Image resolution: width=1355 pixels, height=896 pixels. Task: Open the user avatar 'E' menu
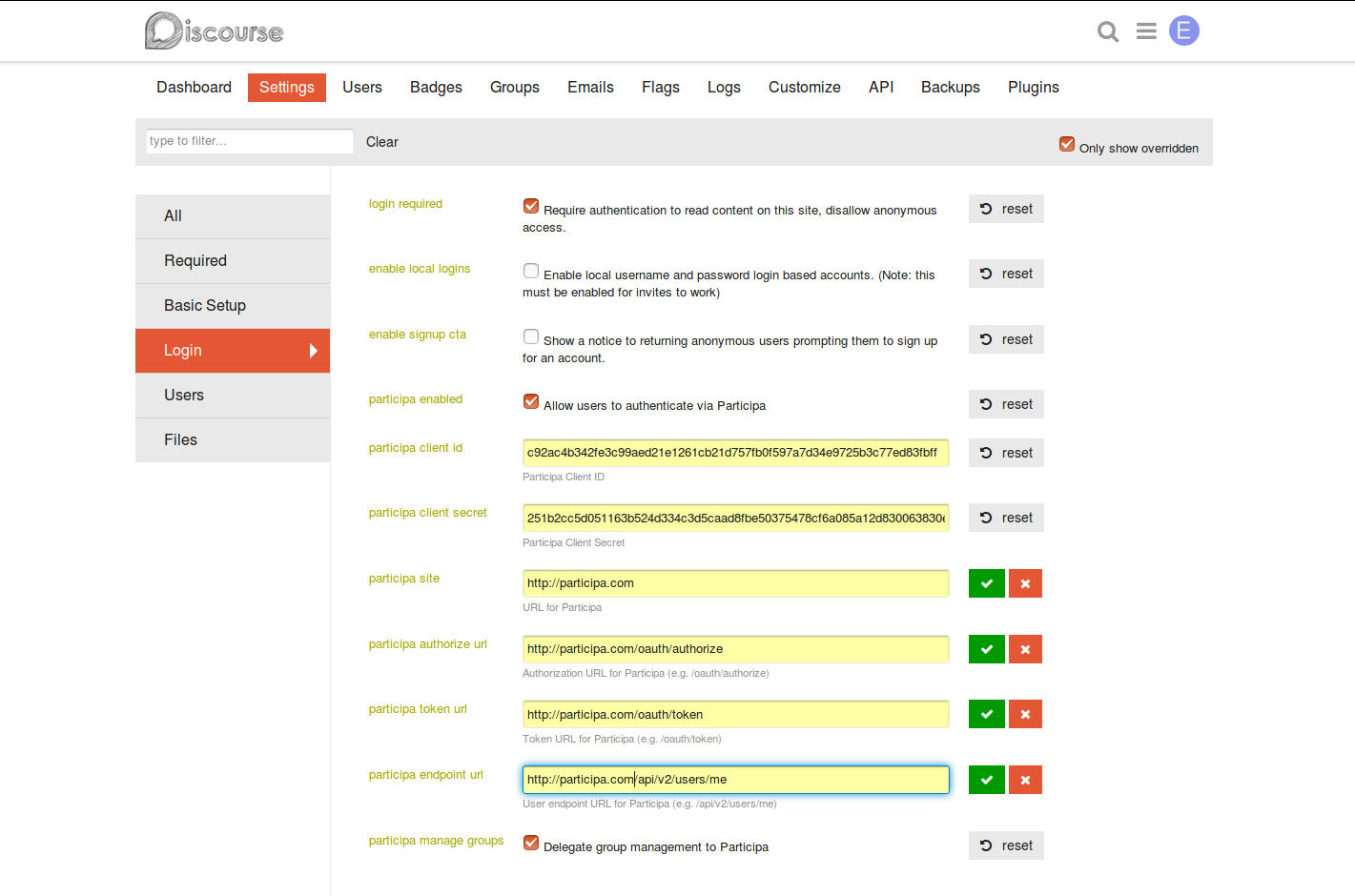pos(1183,31)
